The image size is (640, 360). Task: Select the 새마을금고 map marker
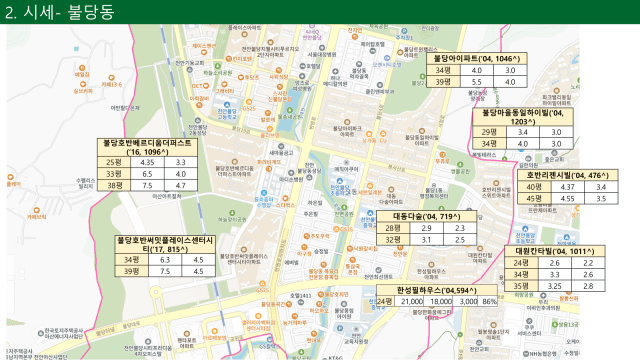point(281,146)
